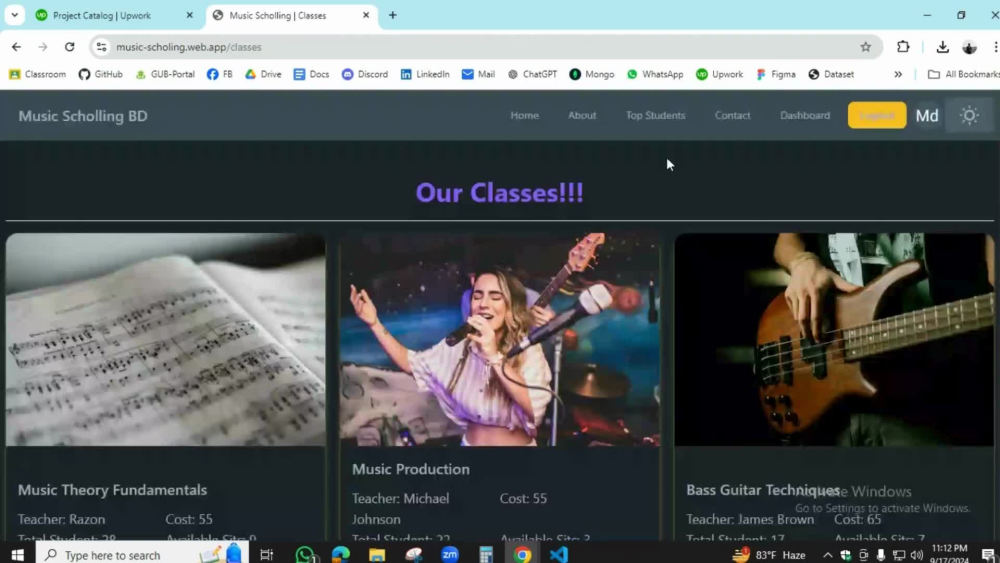
Task: Open Calculator from taskbar
Action: (486, 555)
